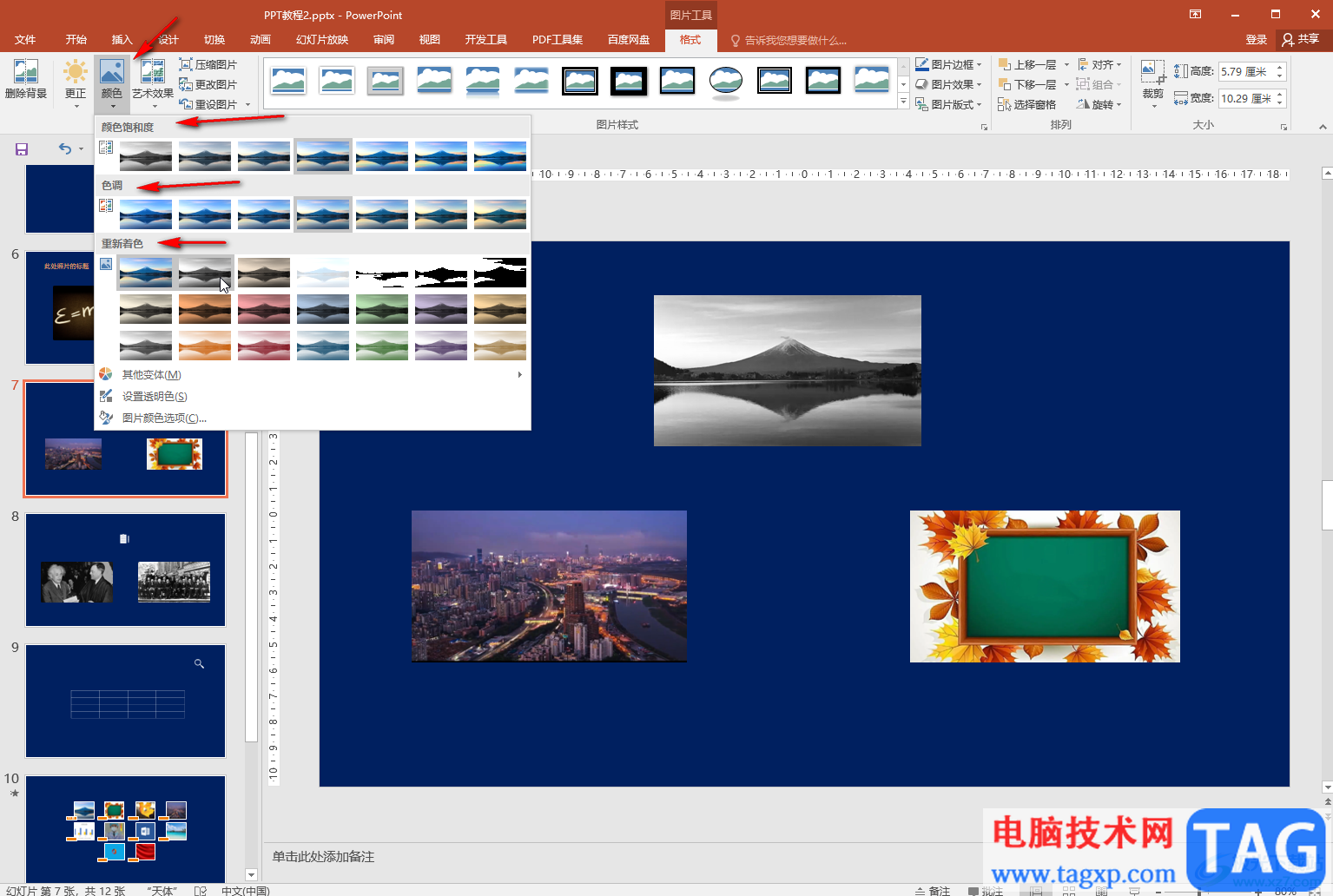This screenshot has width=1333, height=896.
Task: Expand the Bring Forward dropdown arrow
Action: (1066, 65)
